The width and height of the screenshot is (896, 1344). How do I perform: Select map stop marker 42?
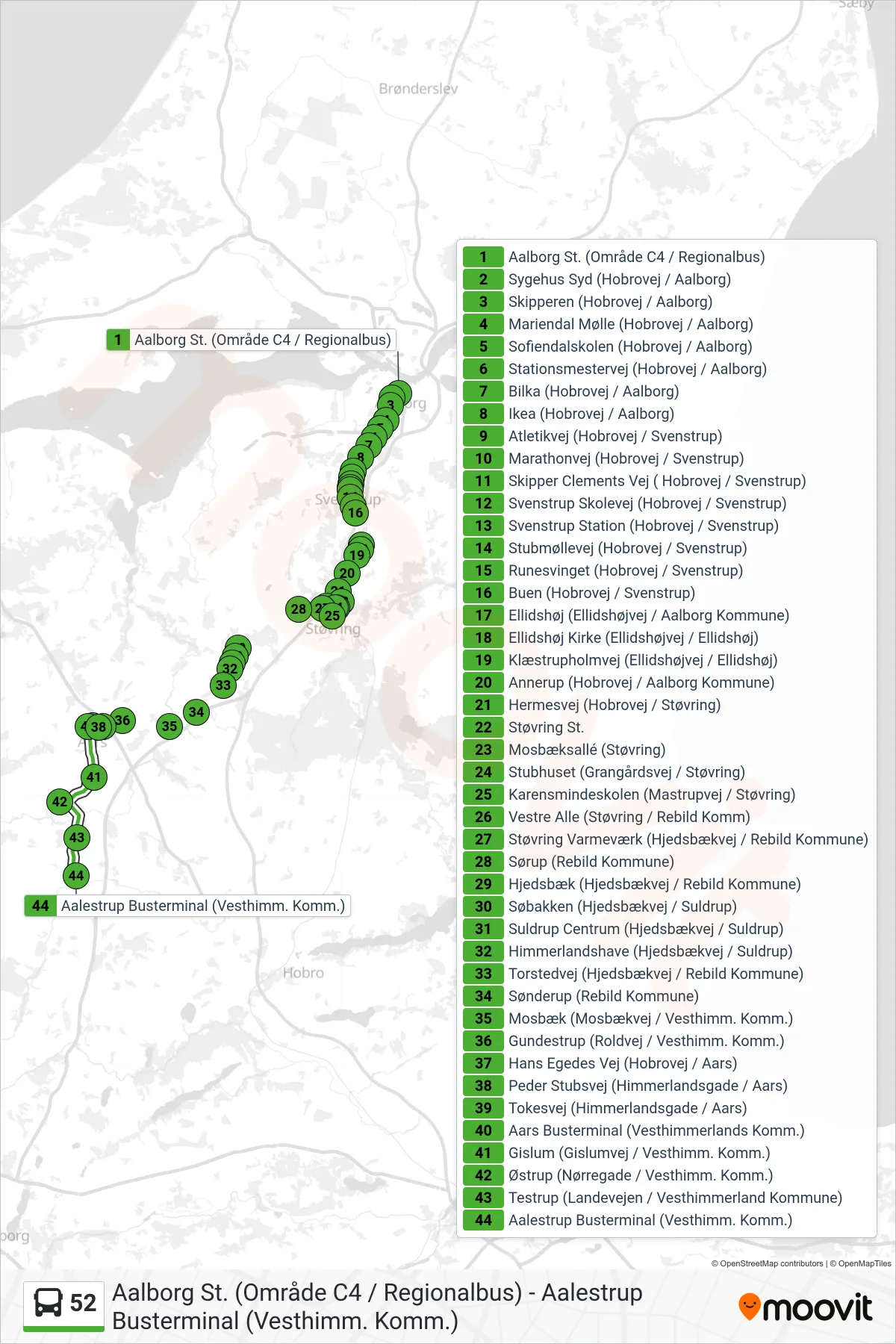pyautogui.click(x=60, y=802)
